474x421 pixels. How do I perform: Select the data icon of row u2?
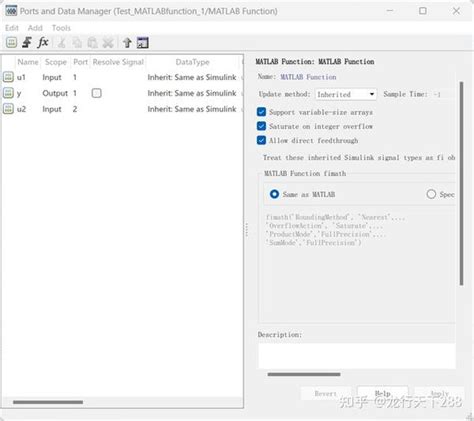pyautogui.click(x=8, y=109)
